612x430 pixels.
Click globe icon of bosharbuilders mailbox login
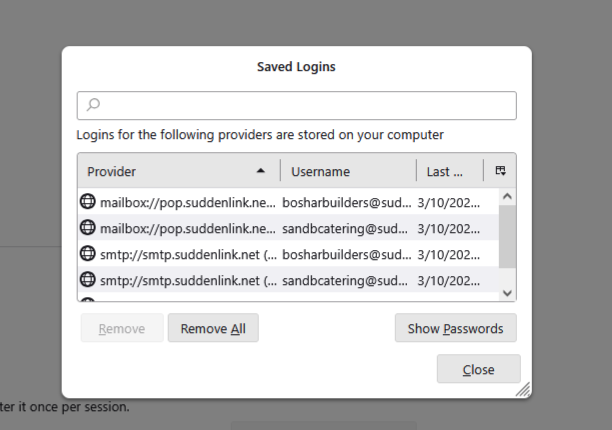[88, 201]
